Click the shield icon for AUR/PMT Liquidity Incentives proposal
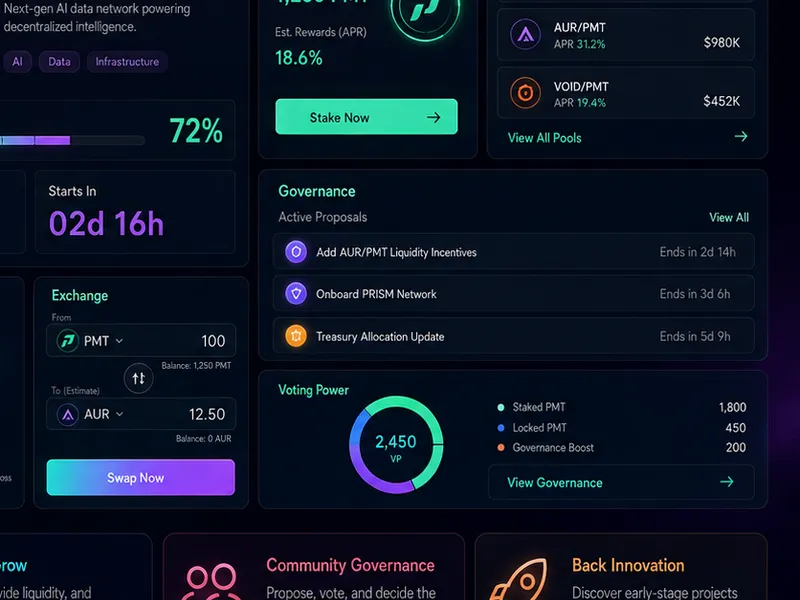Screen dimensions: 800x600 tap(296, 252)
